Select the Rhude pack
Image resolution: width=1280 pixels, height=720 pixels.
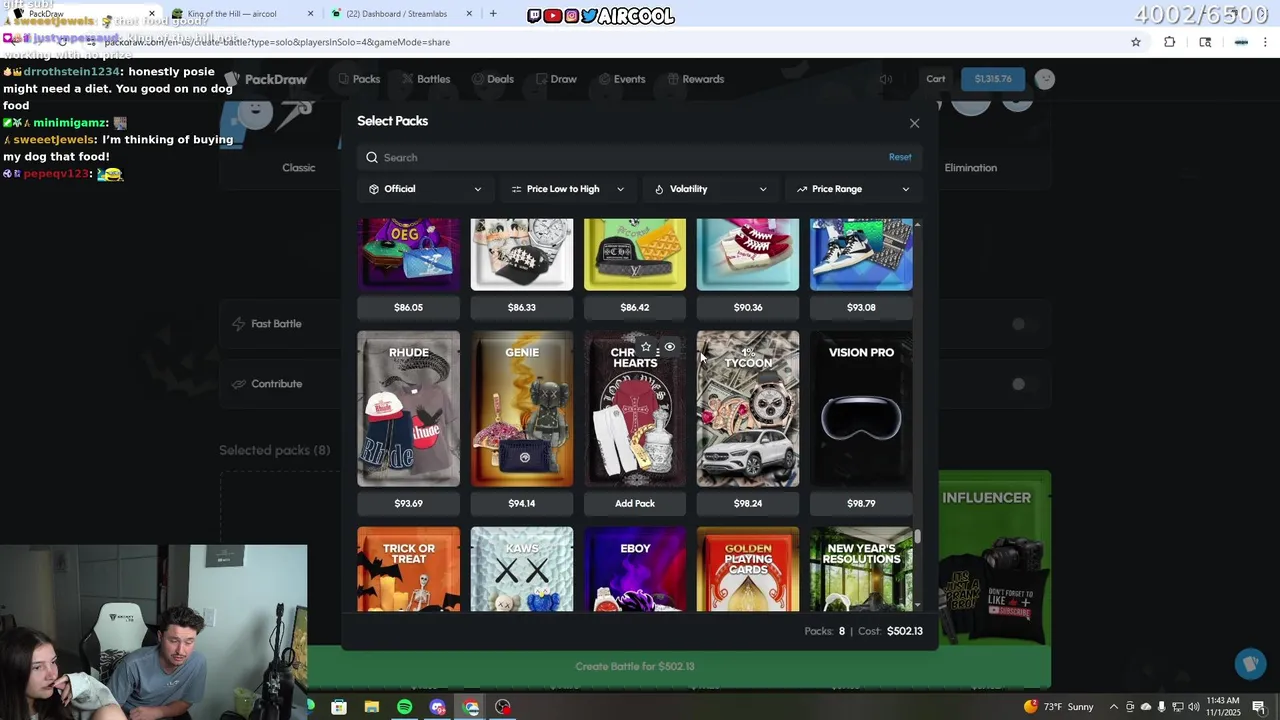[408, 408]
